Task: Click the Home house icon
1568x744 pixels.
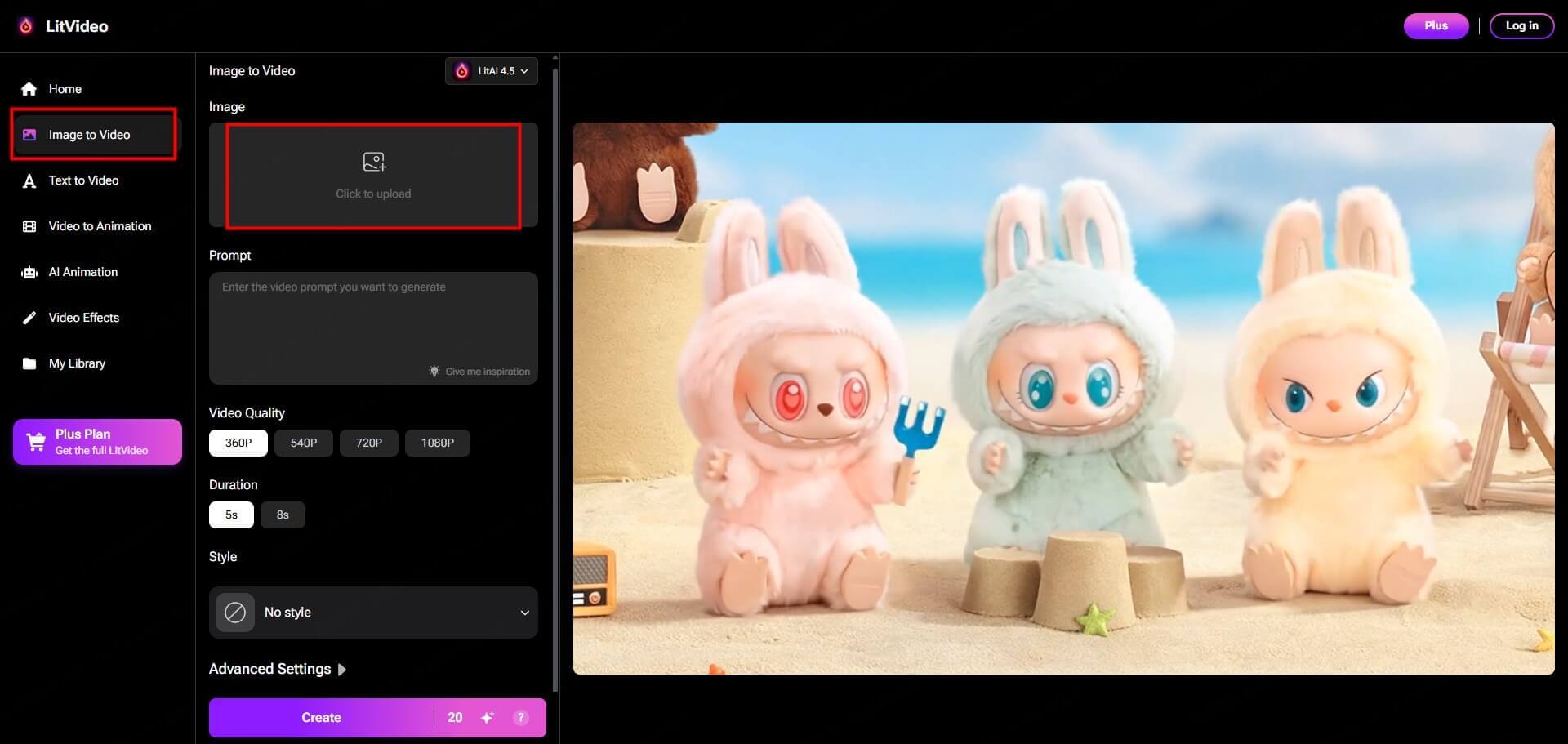Action: (29, 89)
